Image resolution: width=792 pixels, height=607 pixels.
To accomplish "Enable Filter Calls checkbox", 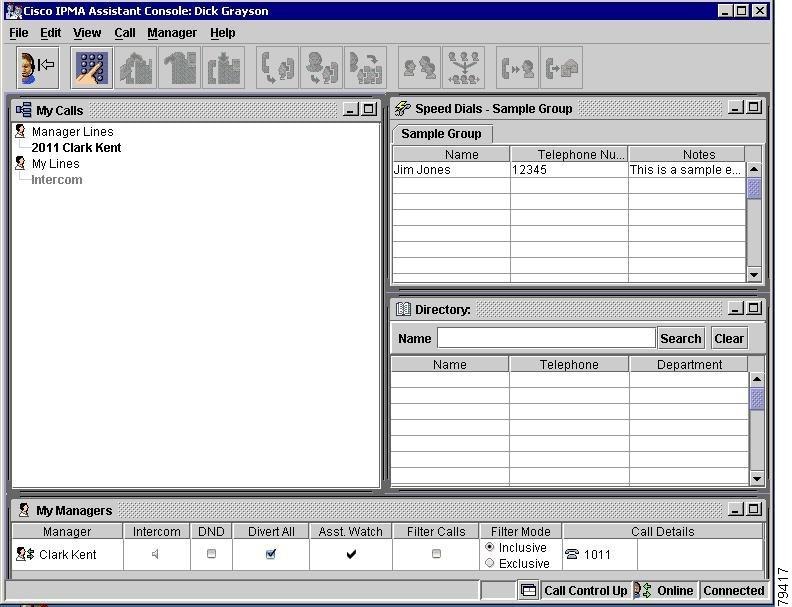I will [x=436, y=553].
